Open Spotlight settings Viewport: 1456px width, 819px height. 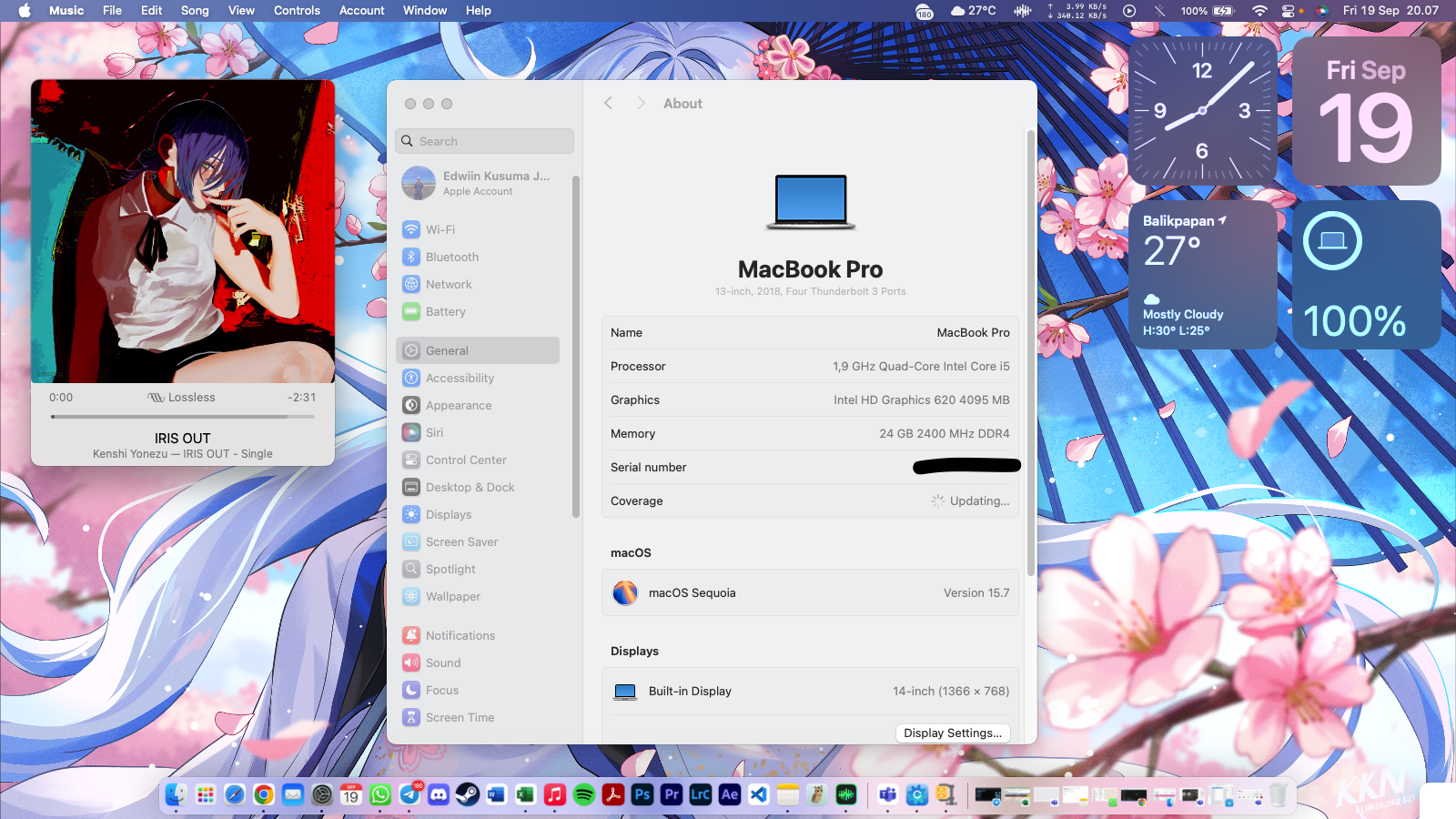[x=478, y=569]
